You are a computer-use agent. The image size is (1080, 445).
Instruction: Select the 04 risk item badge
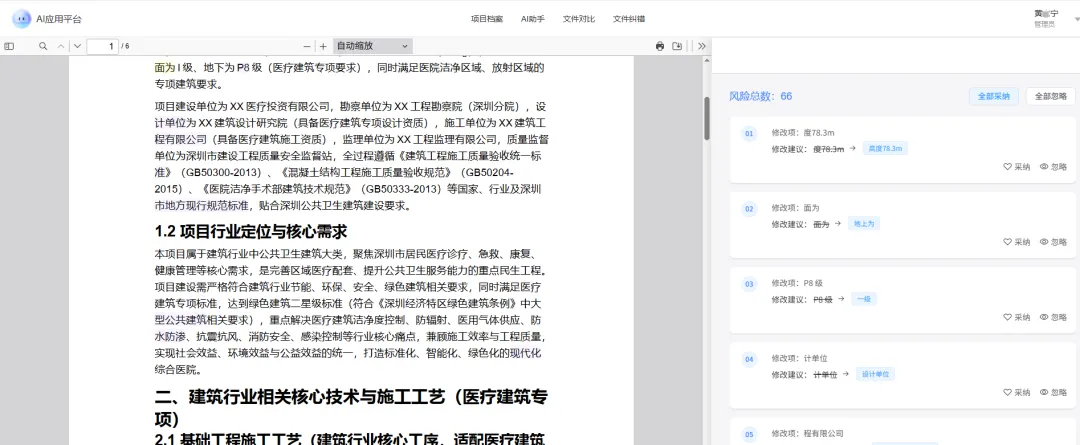coord(749,359)
